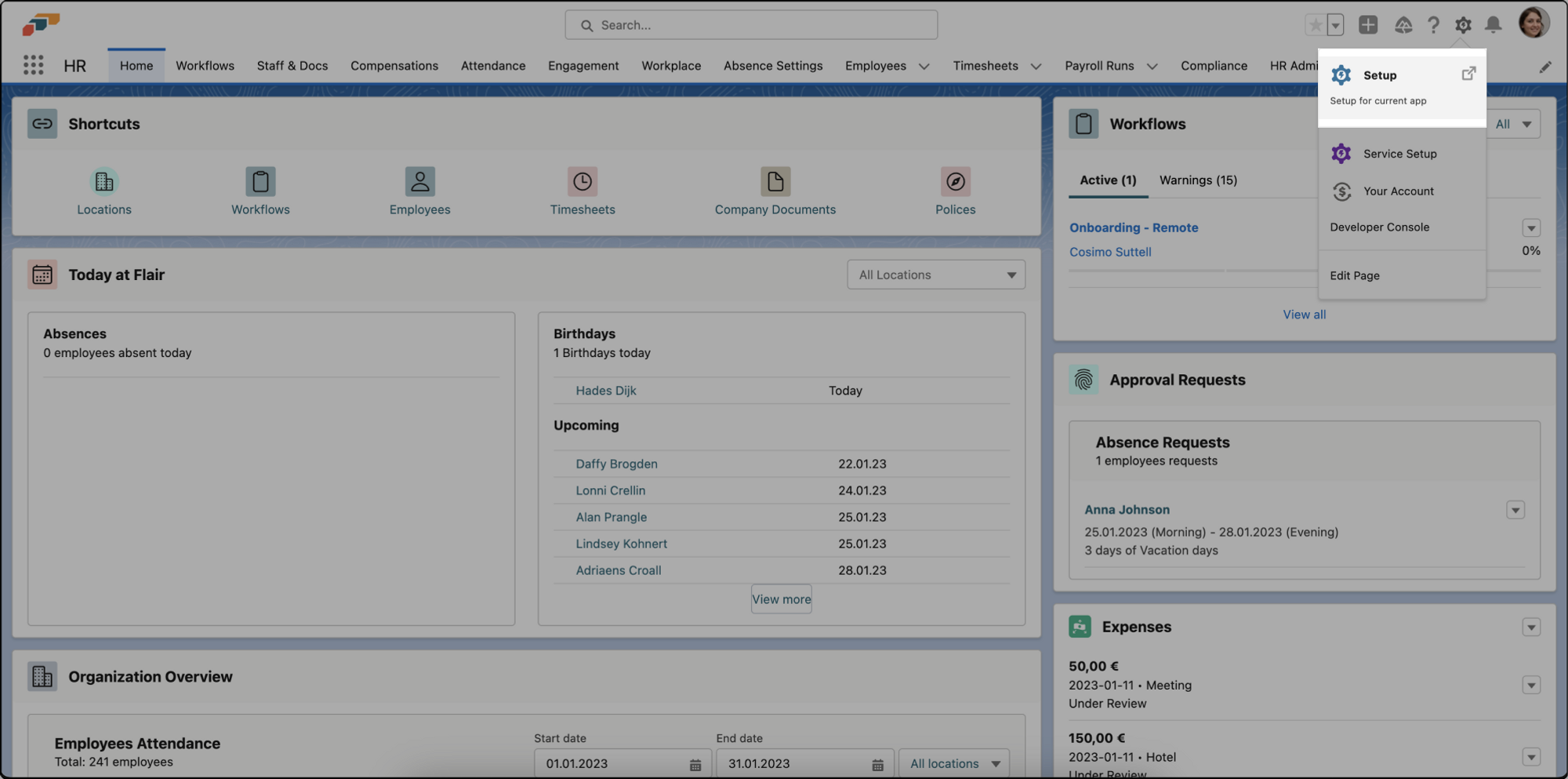
Task: Click the global create plus icon
Action: click(x=1368, y=25)
